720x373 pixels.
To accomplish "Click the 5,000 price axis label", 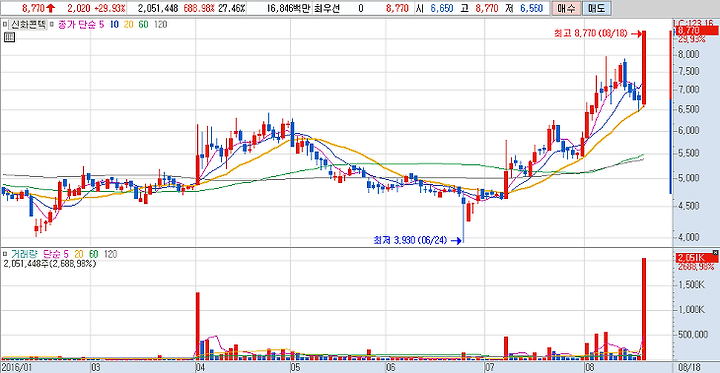I will coord(688,178).
